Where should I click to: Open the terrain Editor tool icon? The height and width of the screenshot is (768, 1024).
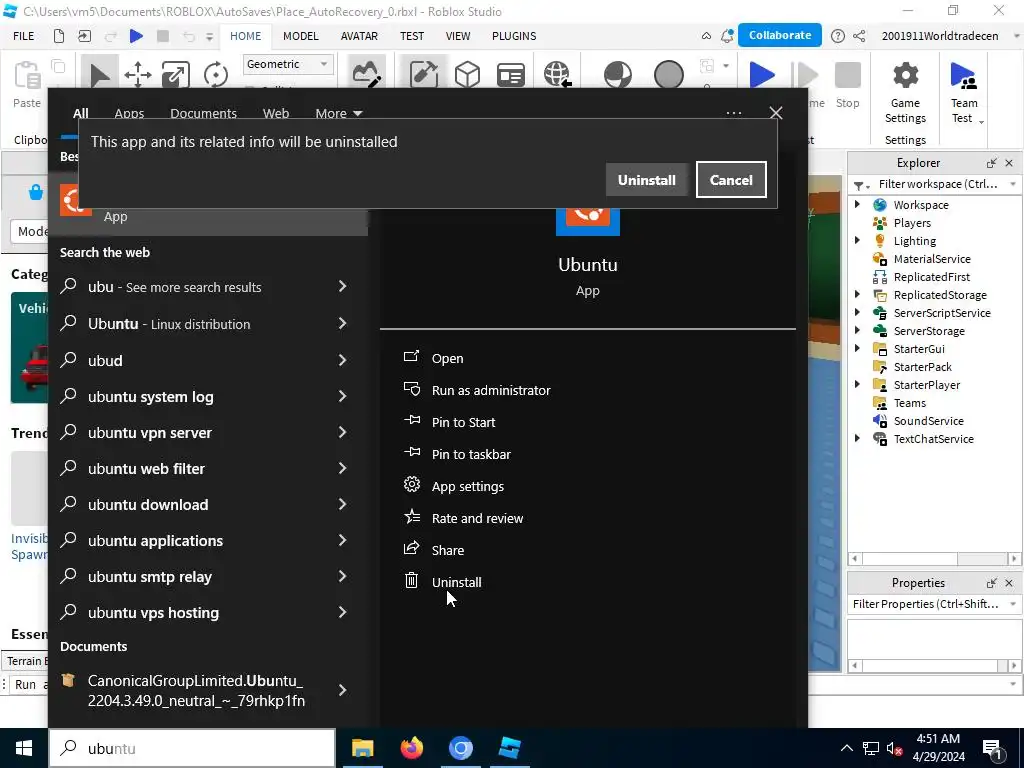coord(366,74)
